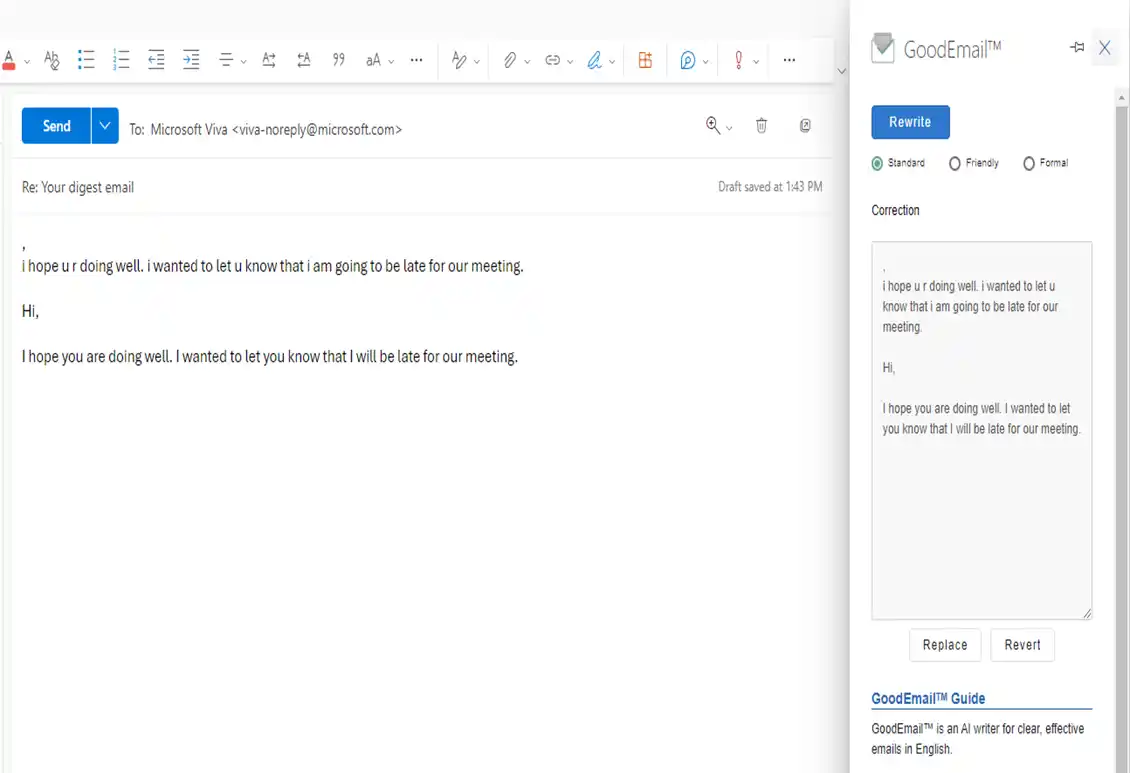Click recipient Microsoft Viva address field

coord(276,130)
